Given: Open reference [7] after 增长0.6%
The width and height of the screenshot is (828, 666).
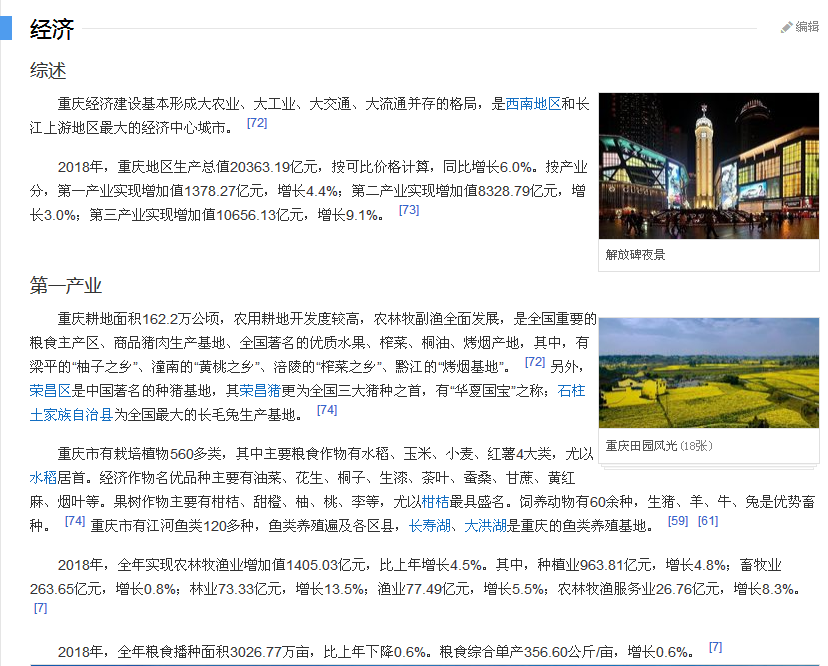Looking at the screenshot, I should click(x=716, y=647).
